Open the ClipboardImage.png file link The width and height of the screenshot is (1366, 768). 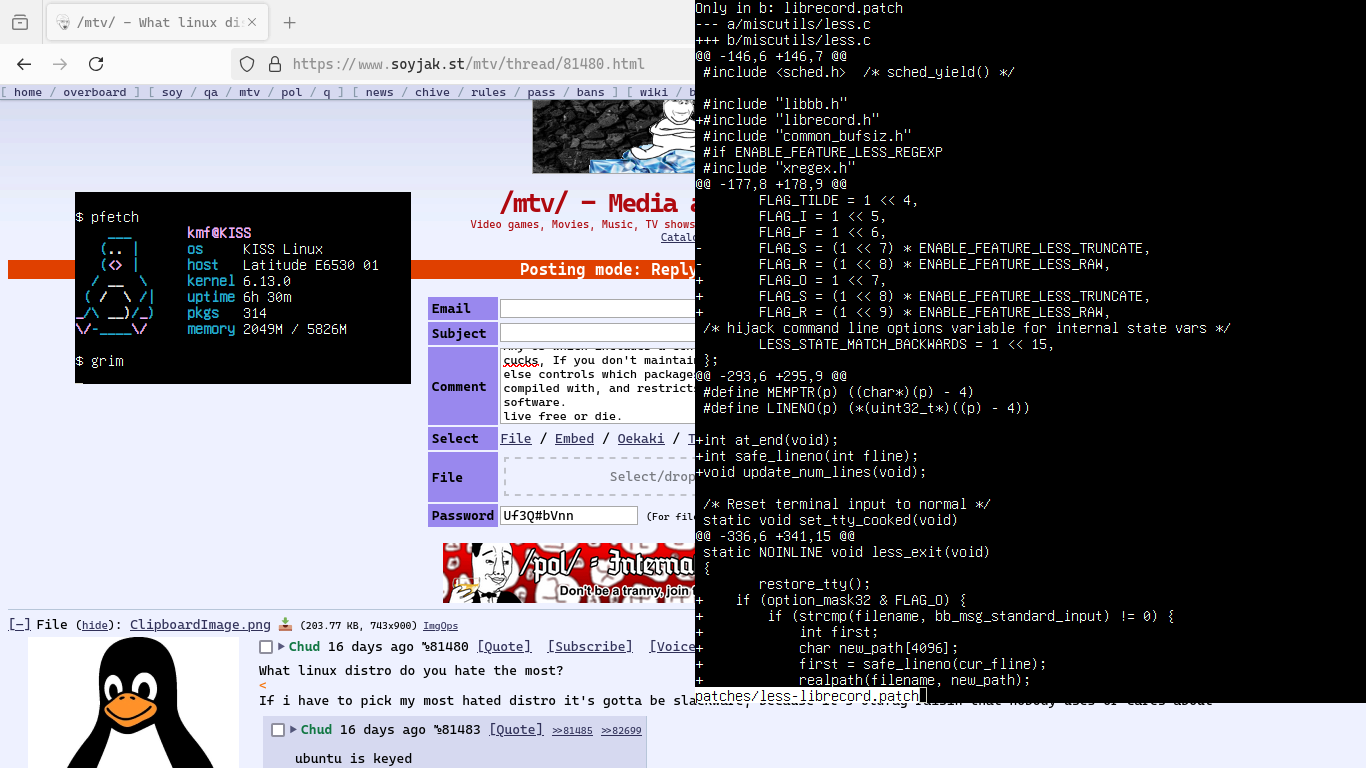[x=200, y=625]
